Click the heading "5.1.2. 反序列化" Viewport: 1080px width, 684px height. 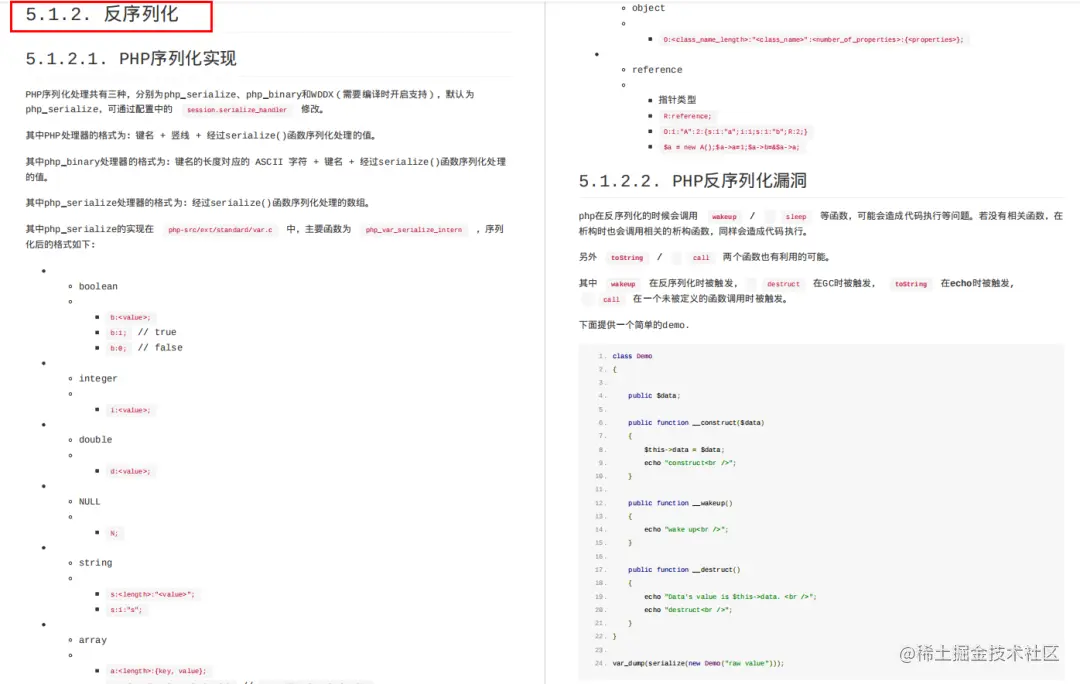(102, 14)
